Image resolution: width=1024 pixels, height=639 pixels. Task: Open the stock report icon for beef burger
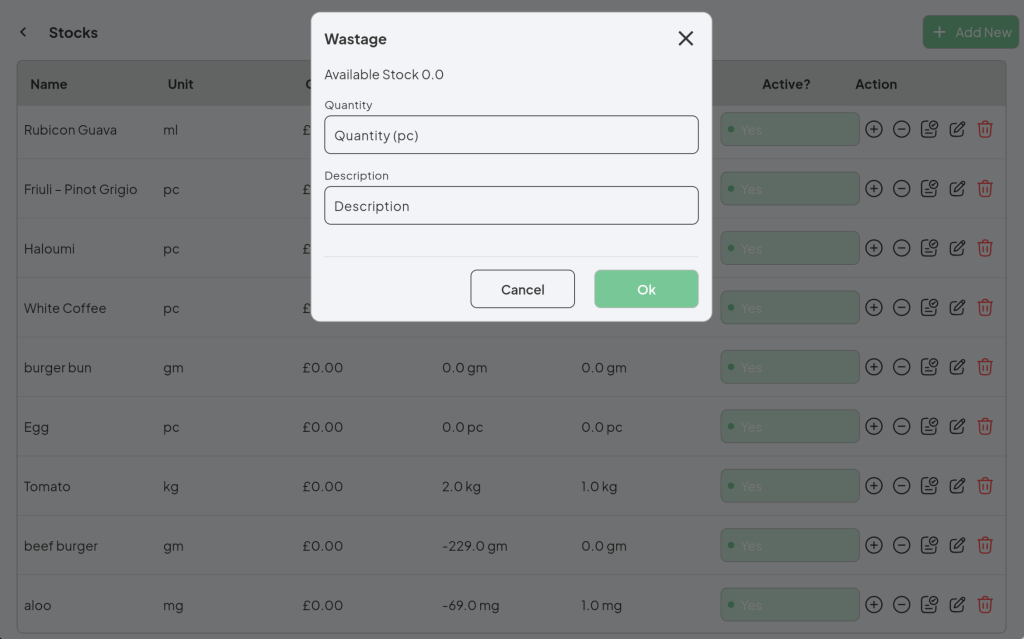929,545
